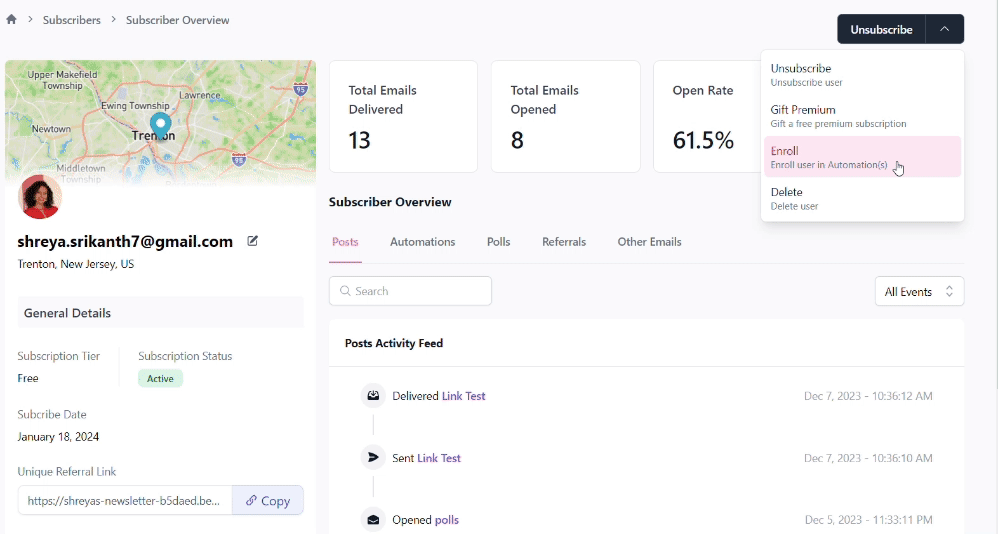The height and width of the screenshot is (534, 998).
Task: Click Subscriber Overview breadcrumb
Action: click(x=178, y=20)
